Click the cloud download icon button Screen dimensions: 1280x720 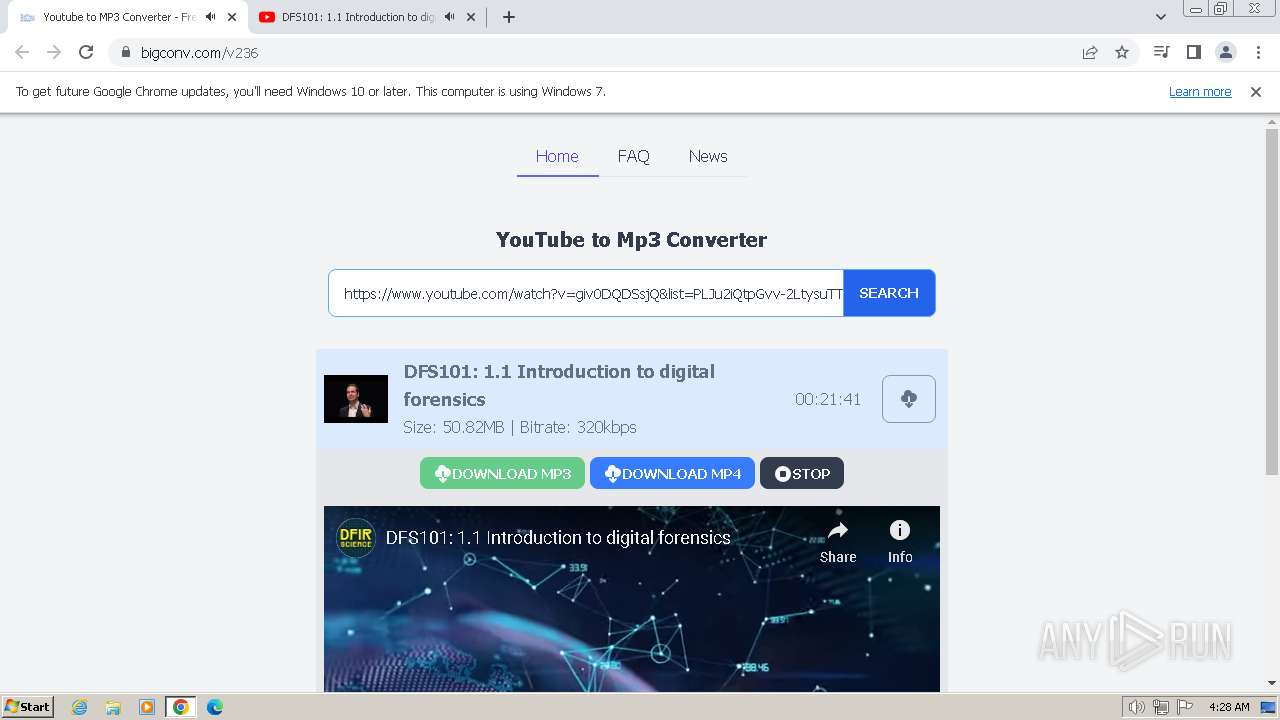tap(909, 399)
